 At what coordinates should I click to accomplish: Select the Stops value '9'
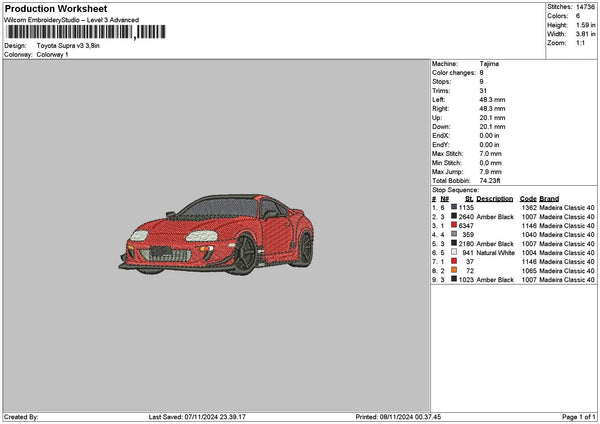pos(481,82)
